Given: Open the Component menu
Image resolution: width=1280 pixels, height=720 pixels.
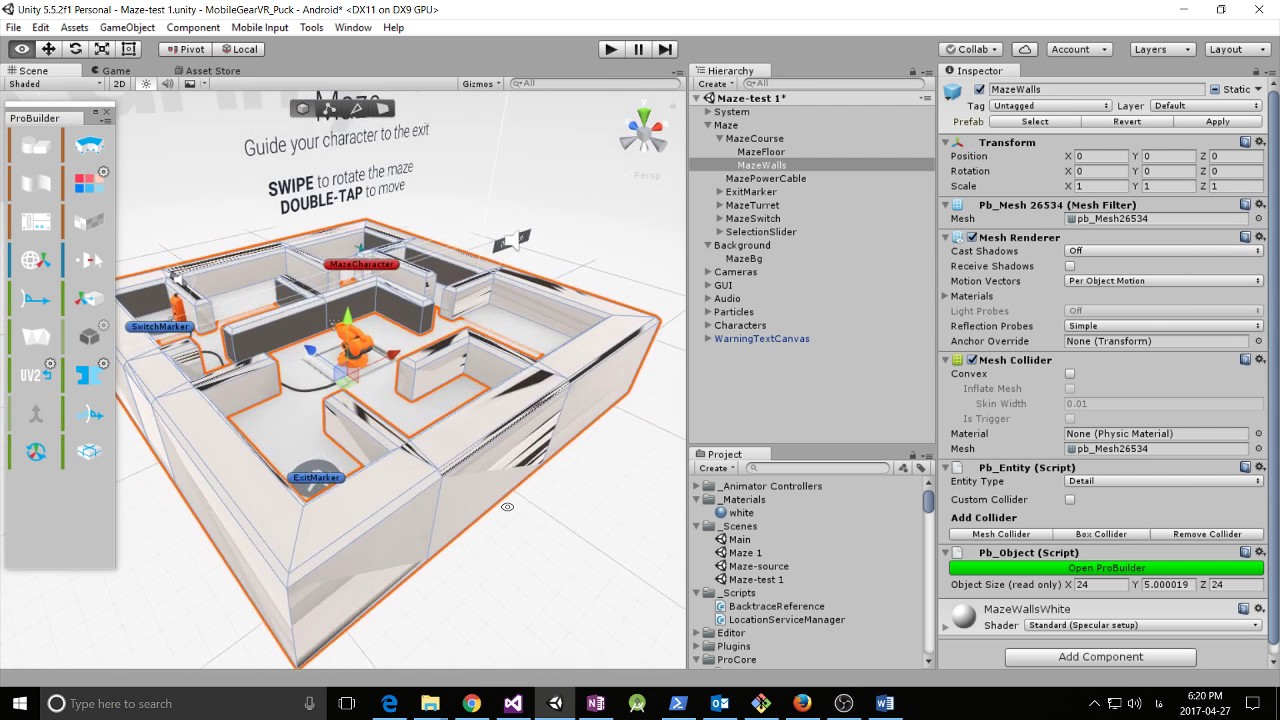Looking at the screenshot, I should coord(193,27).
